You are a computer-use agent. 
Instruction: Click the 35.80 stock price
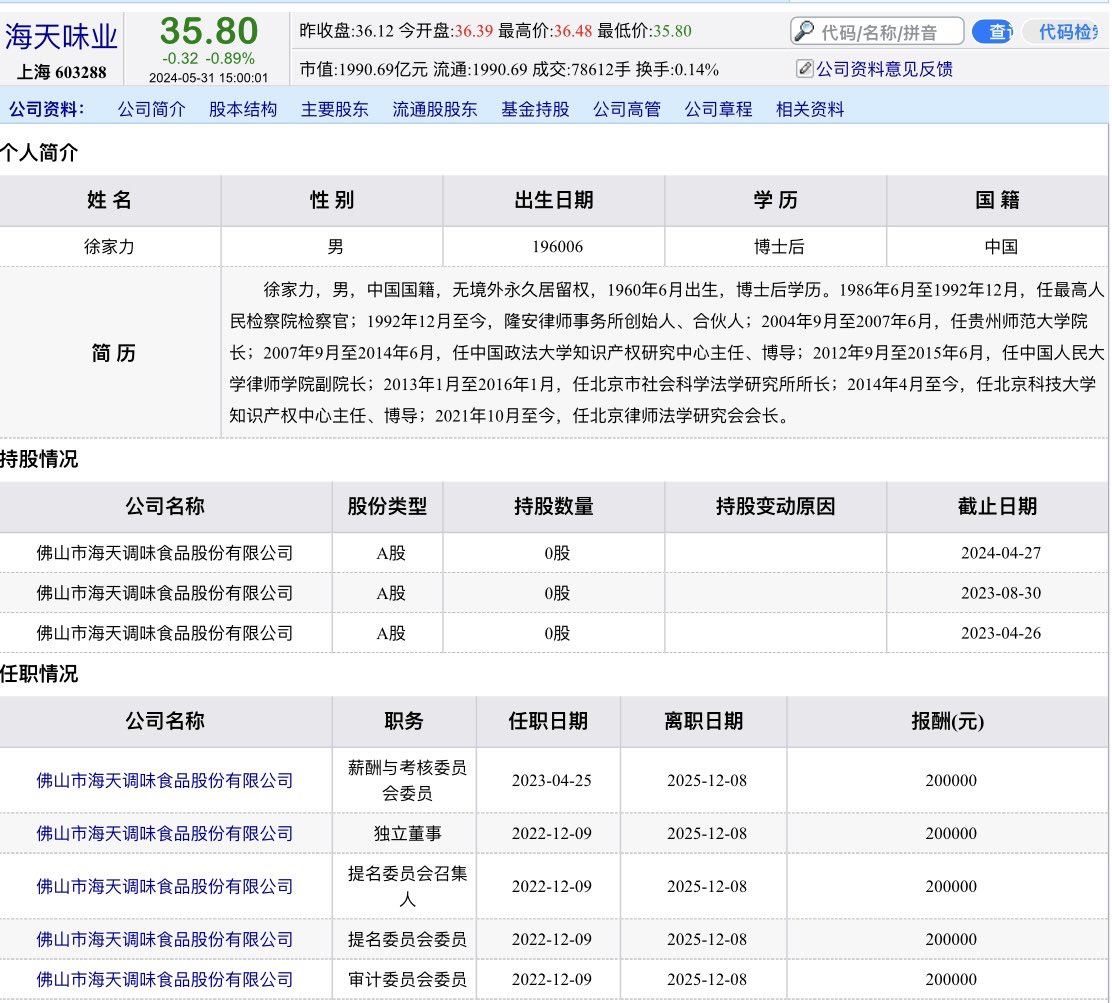[208, 31]
